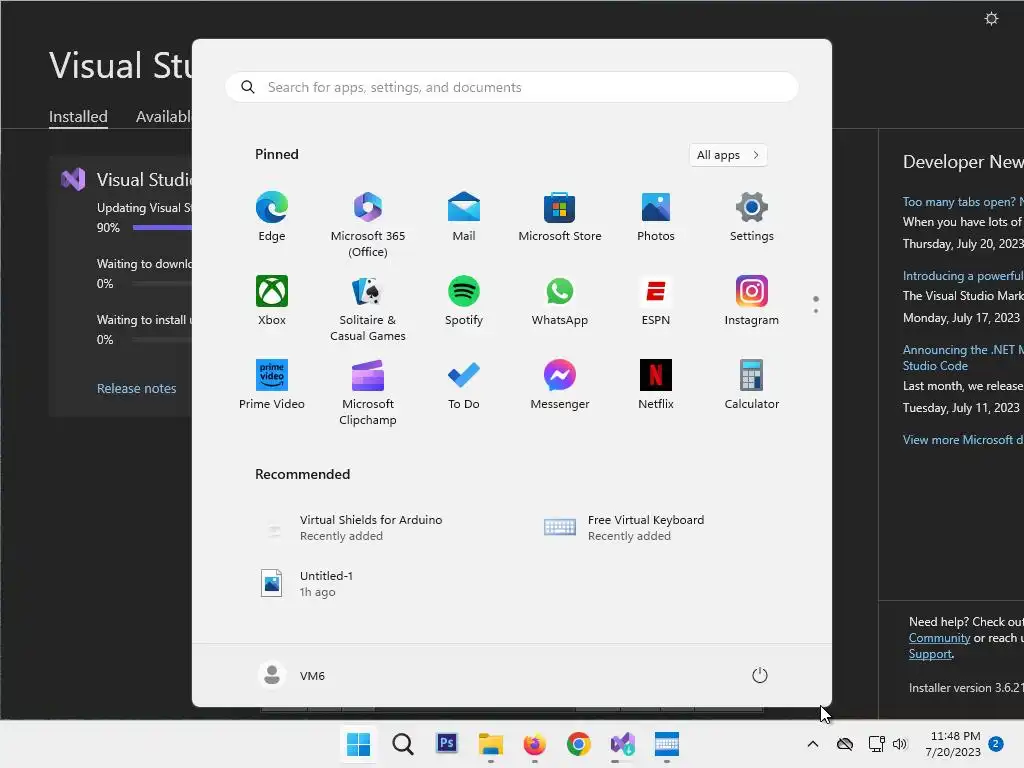
Task: Click All apps button
Action: click(728, 155)
